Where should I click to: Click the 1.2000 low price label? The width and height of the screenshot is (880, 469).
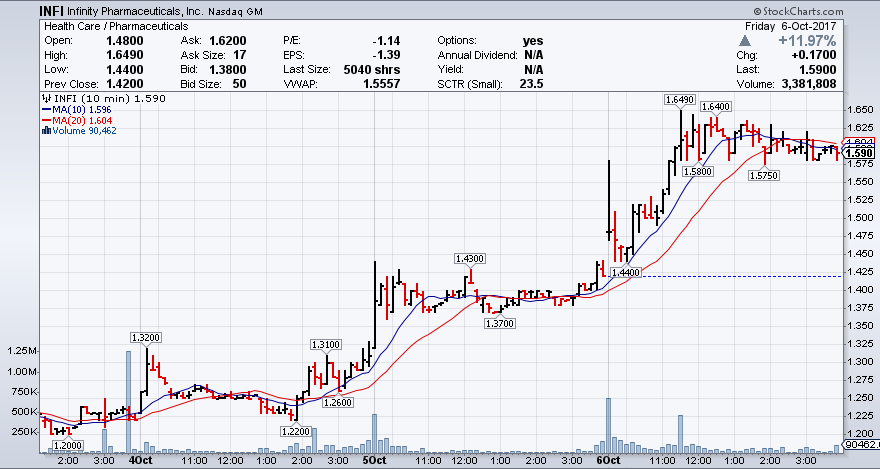coord(67,444)
